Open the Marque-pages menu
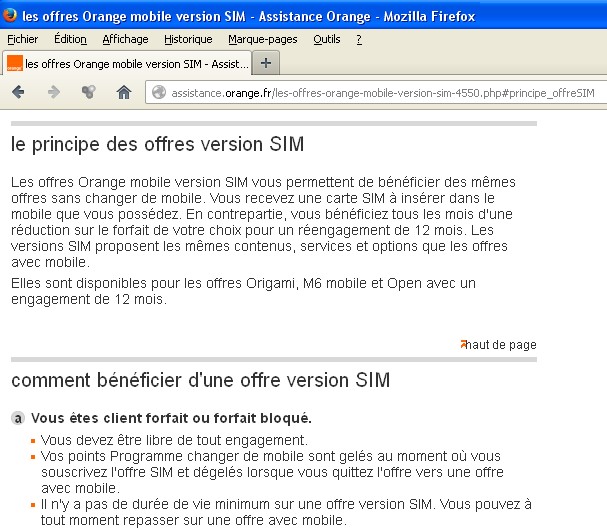 coord(262,39)
